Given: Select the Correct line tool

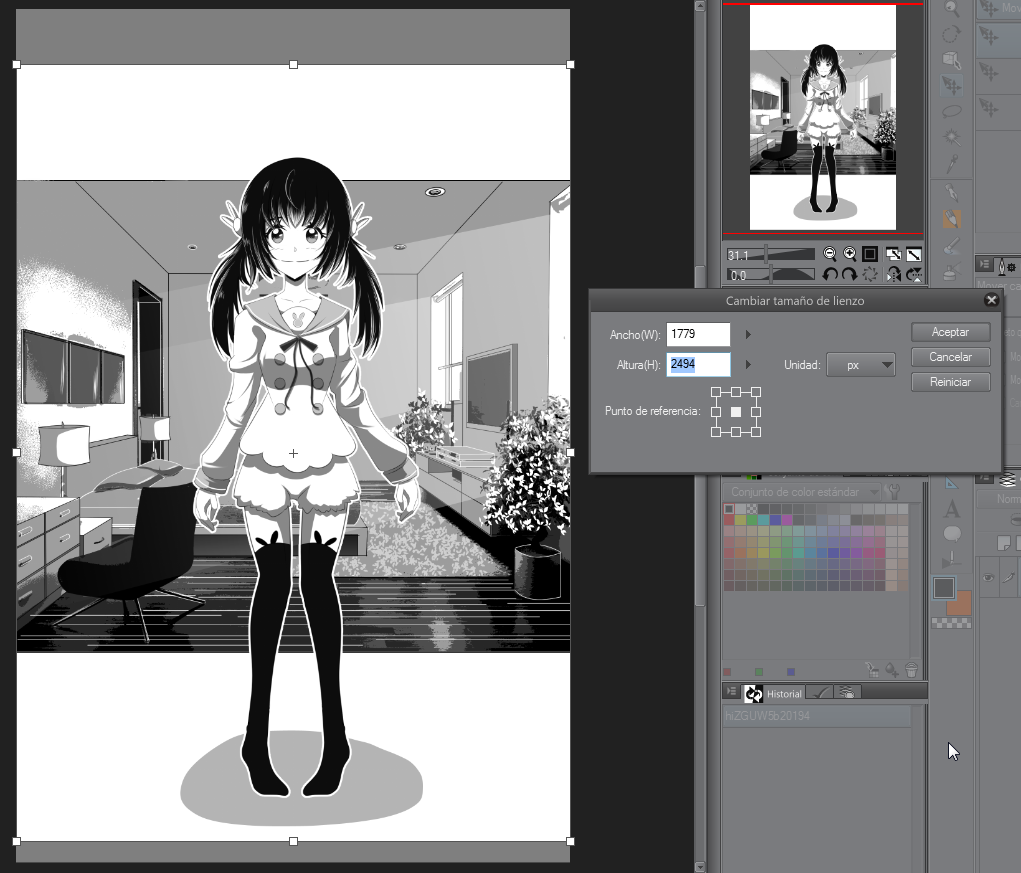Looking at the screenshot, I should (x=952, y=560).
